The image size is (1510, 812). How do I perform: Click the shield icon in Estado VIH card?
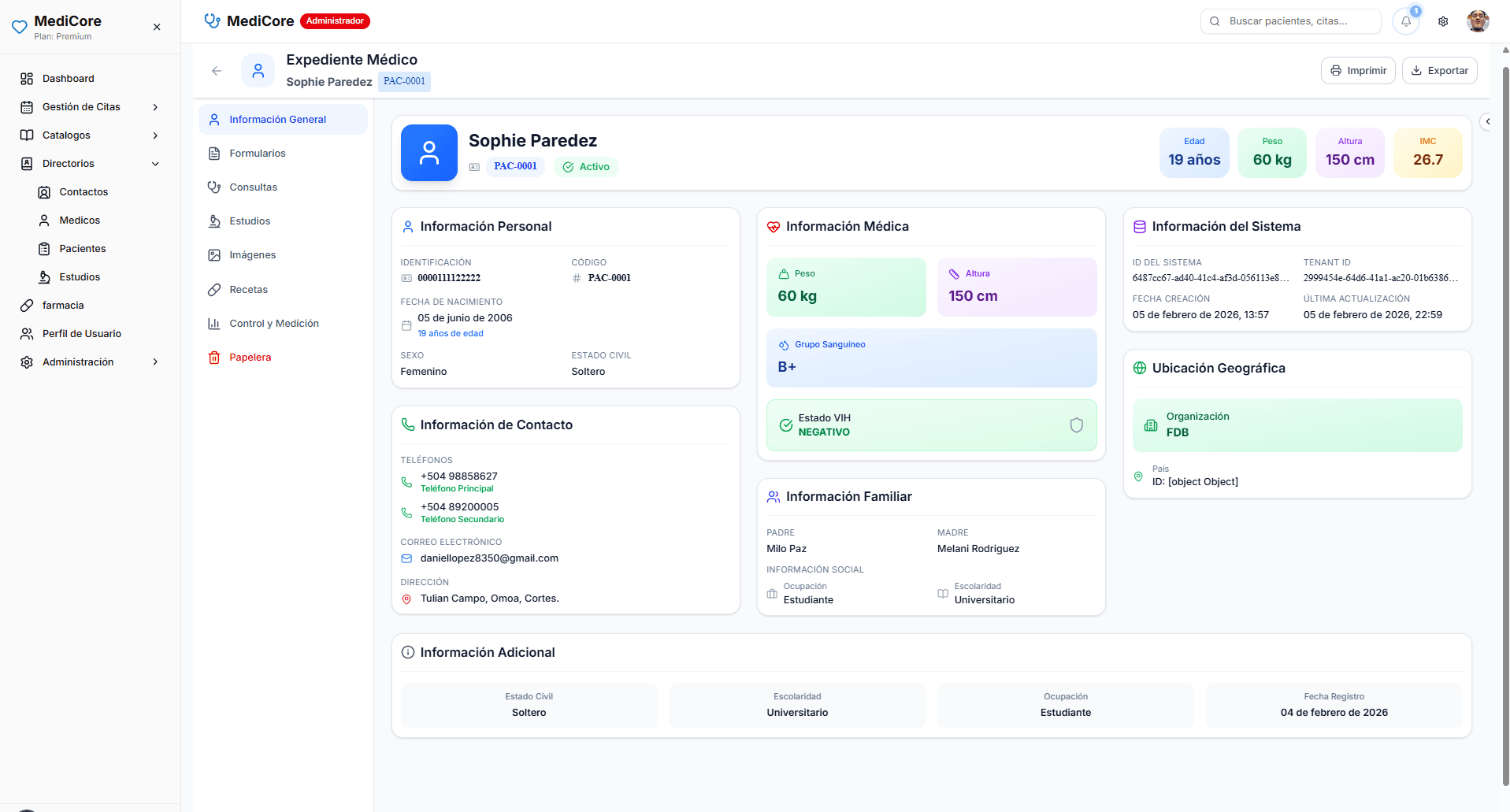pos(1076,425)
